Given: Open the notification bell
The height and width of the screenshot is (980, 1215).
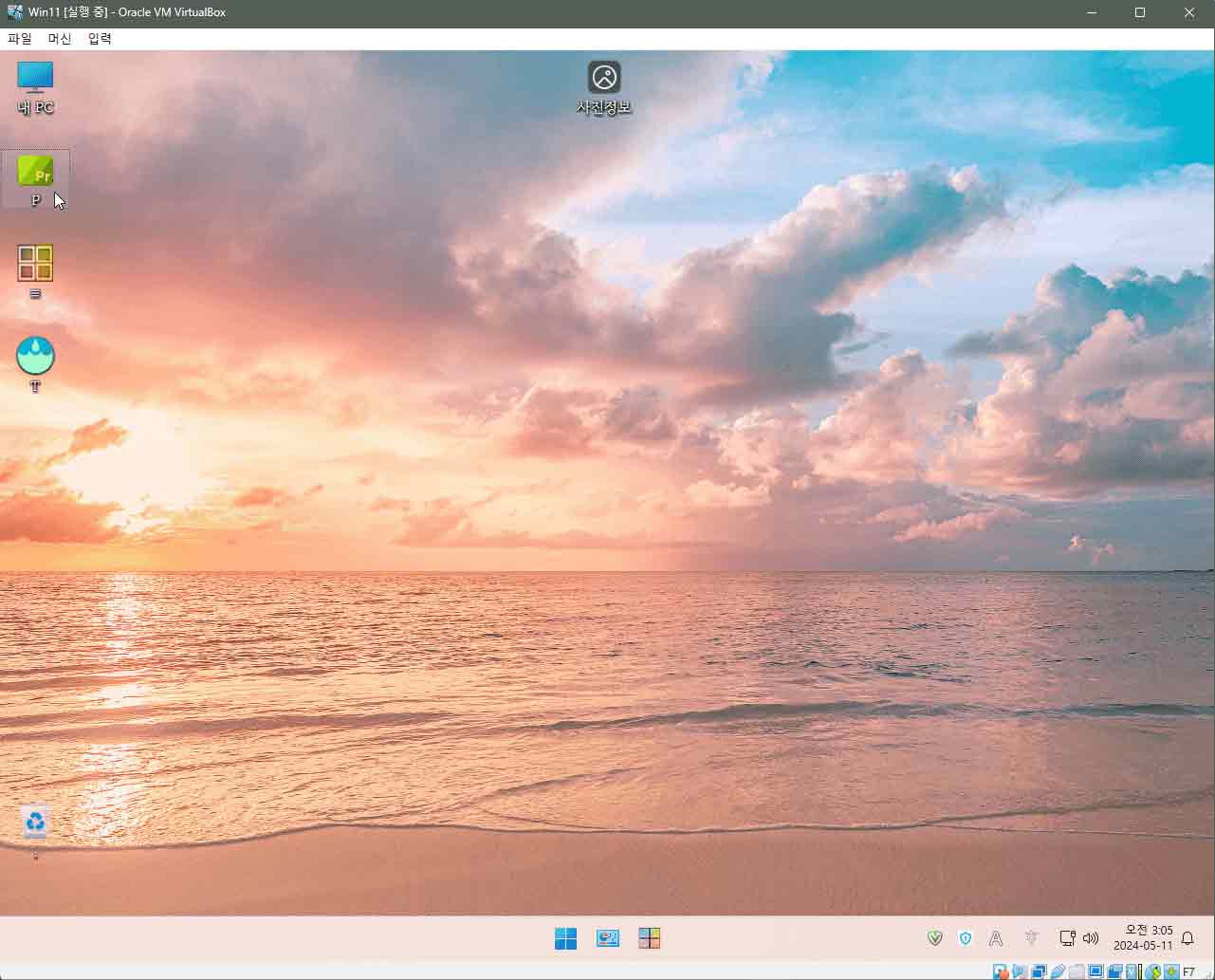Looking at the screenshot, I should click(x=1187, y=938).
